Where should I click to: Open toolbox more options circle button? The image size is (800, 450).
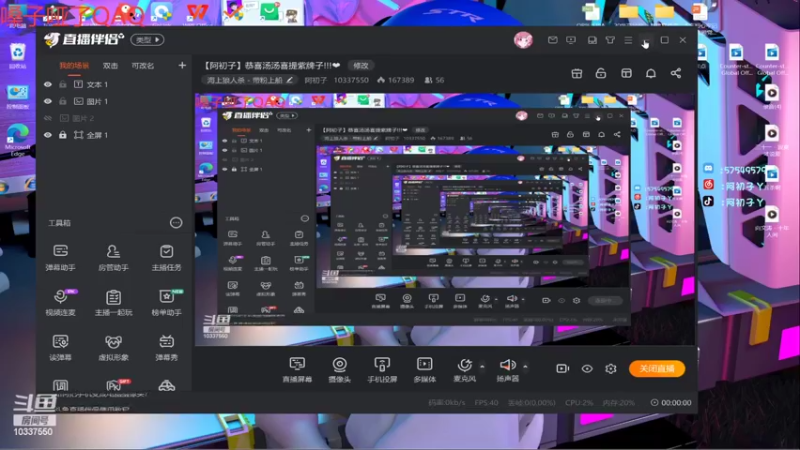pyautogui.click(x=176, y=222)
